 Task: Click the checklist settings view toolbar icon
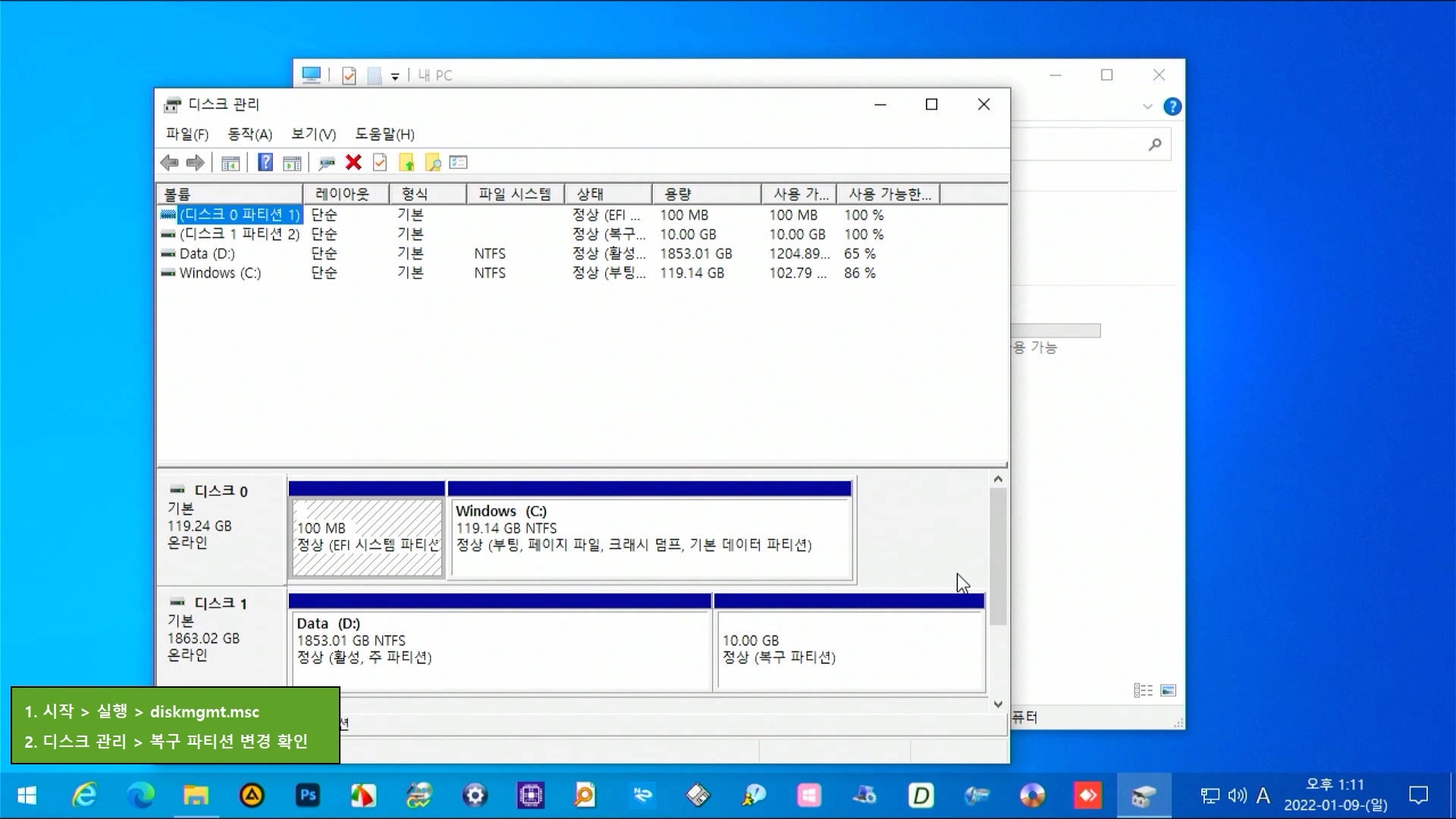(459, 162)
